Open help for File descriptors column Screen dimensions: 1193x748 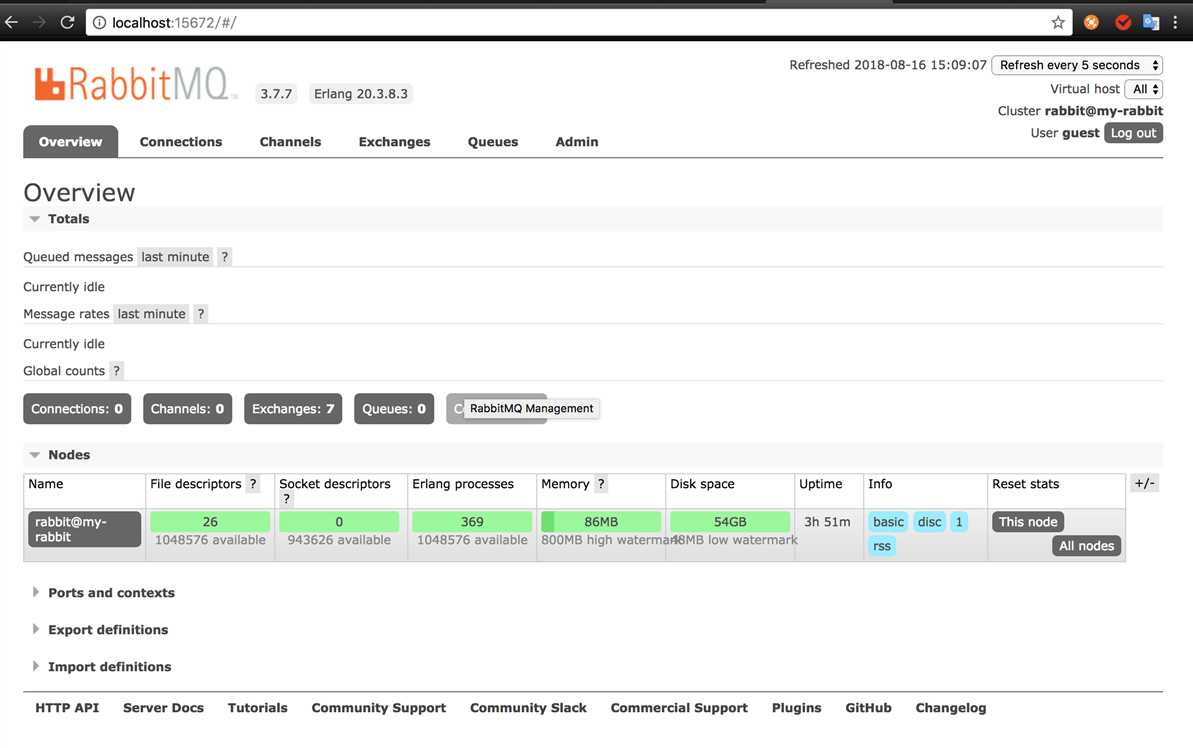(x=253, y=484)
